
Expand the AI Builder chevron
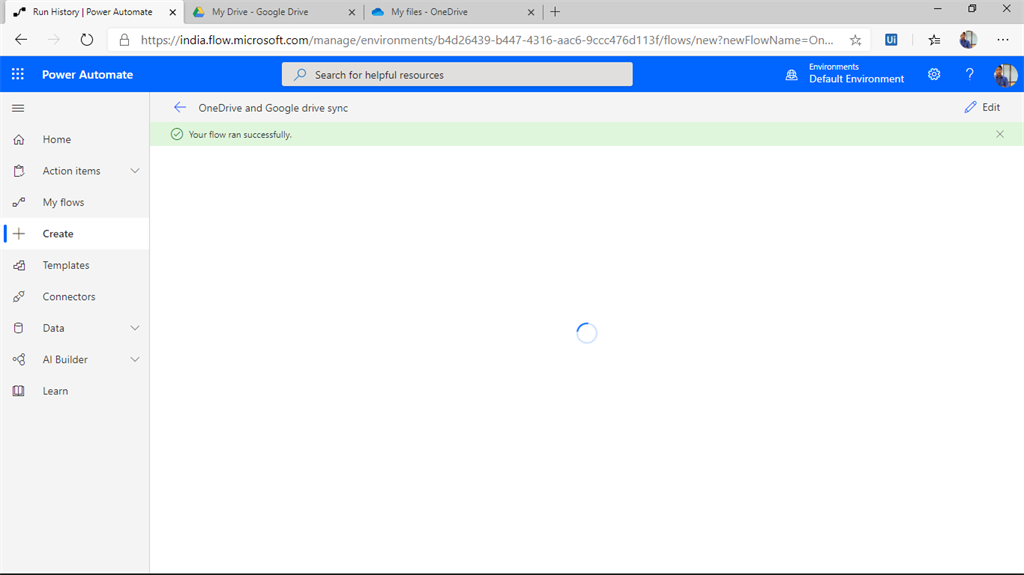pyautogui.click(x=135, y=359)
